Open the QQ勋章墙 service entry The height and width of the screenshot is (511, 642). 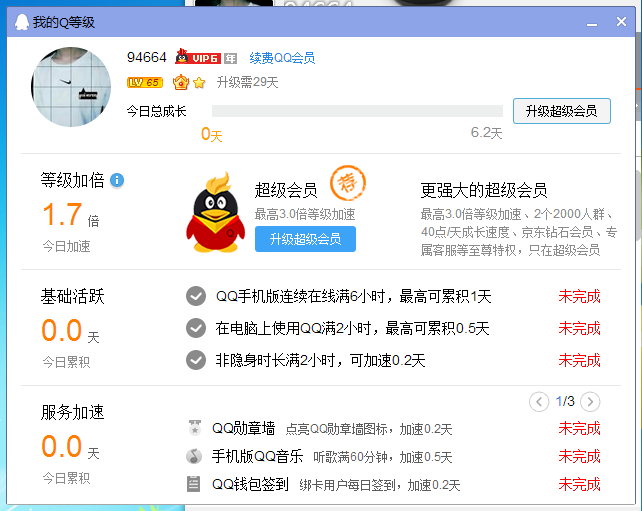243,428
